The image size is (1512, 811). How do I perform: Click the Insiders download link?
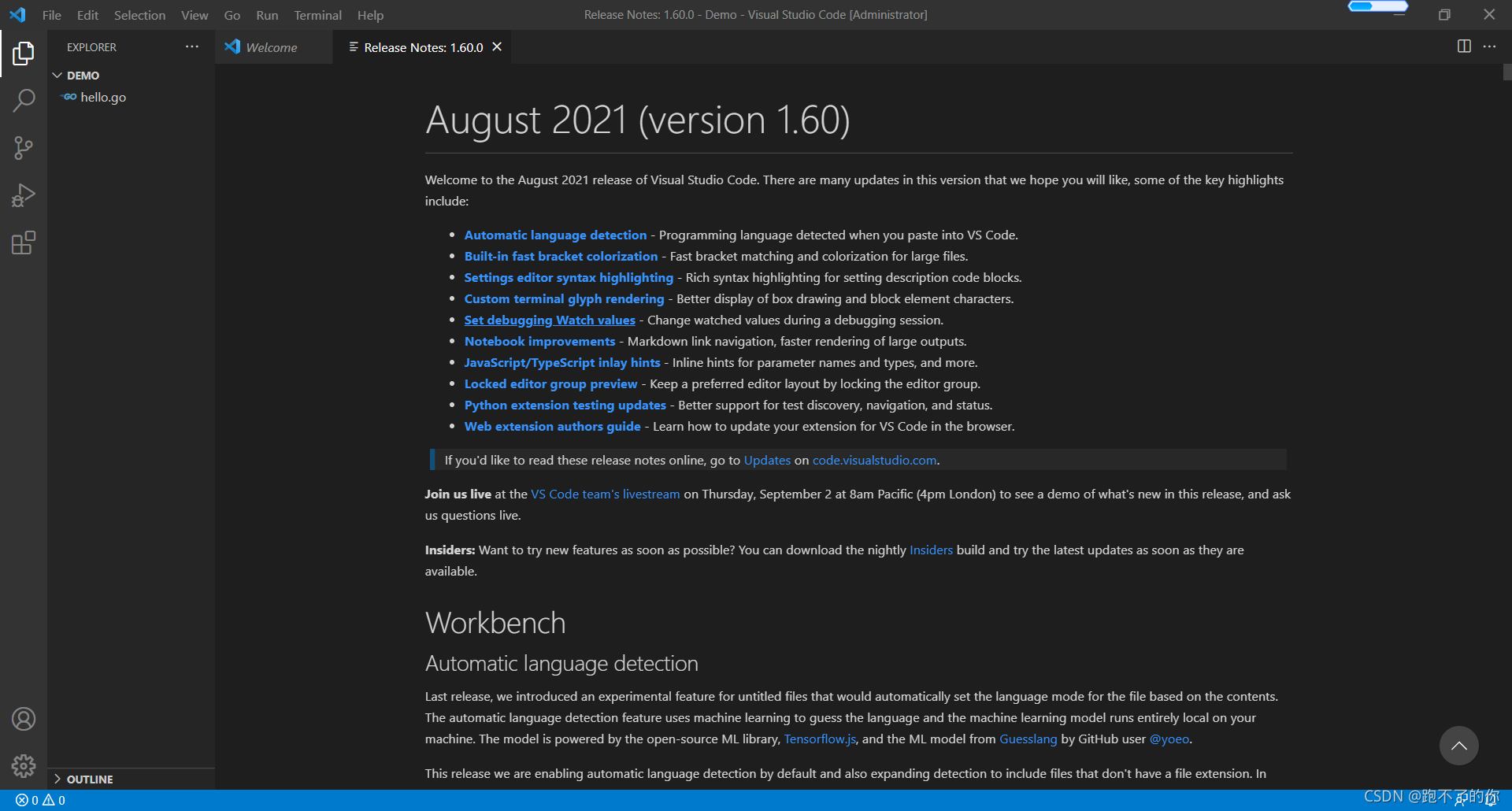pyautogui.click(x=931, y=550)
